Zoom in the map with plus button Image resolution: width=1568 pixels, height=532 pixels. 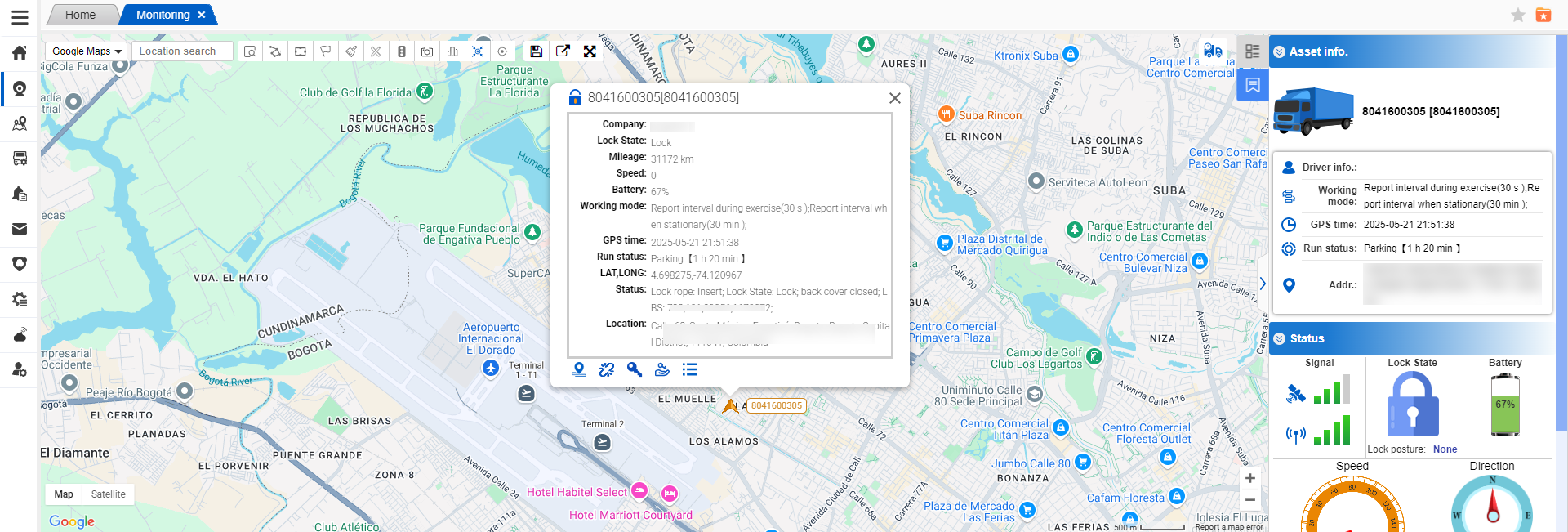[1249, 479]
